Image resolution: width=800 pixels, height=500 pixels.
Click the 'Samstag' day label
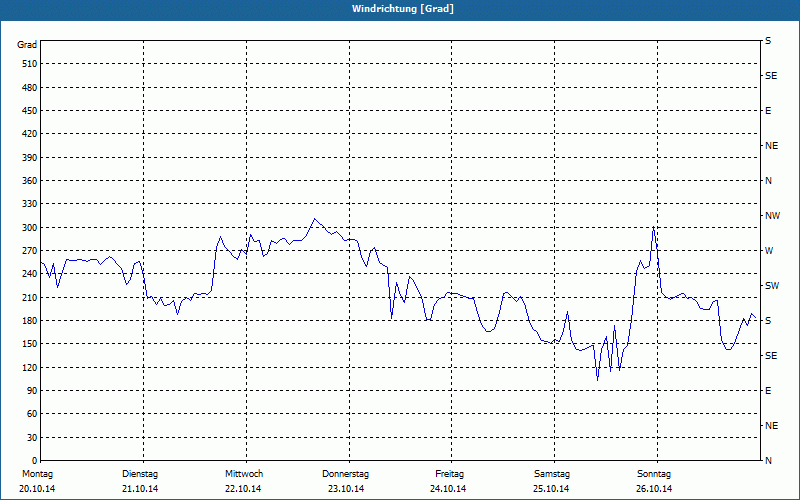(552, 474)
